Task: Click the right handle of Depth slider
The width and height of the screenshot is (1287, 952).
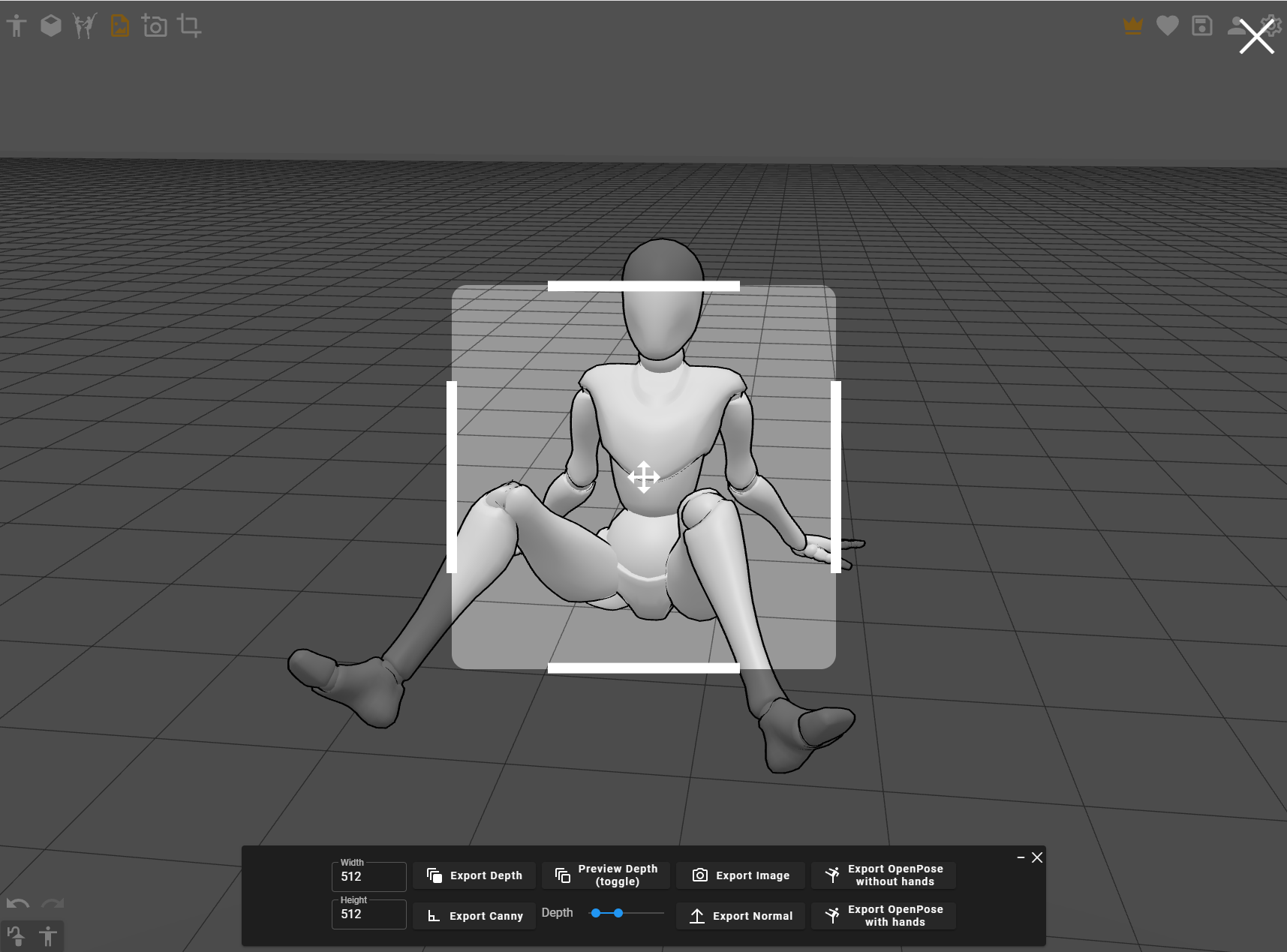Action: tap(618, 913)
